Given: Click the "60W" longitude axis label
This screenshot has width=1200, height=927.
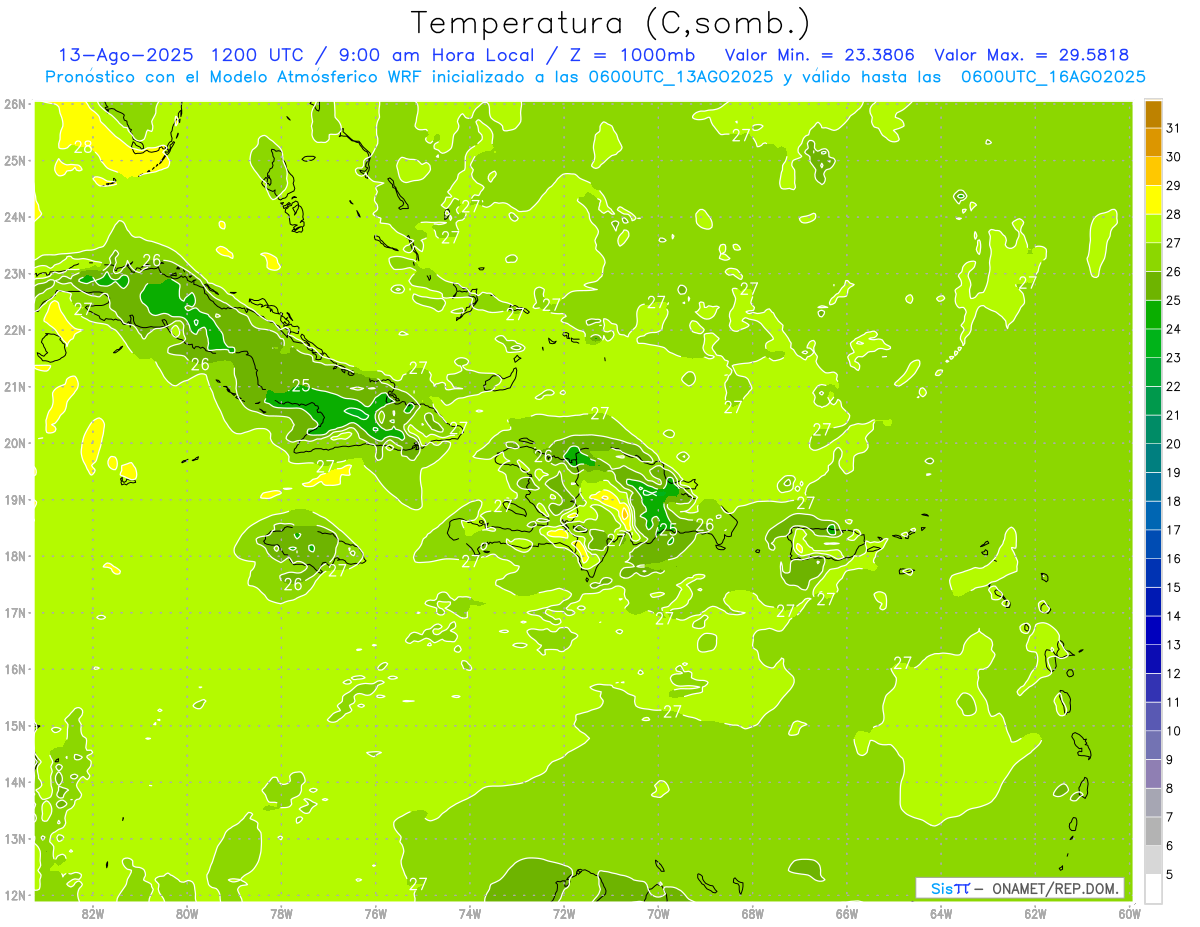Looking at the screenshot, I should pyautogui.click(x=1129, y=913).
